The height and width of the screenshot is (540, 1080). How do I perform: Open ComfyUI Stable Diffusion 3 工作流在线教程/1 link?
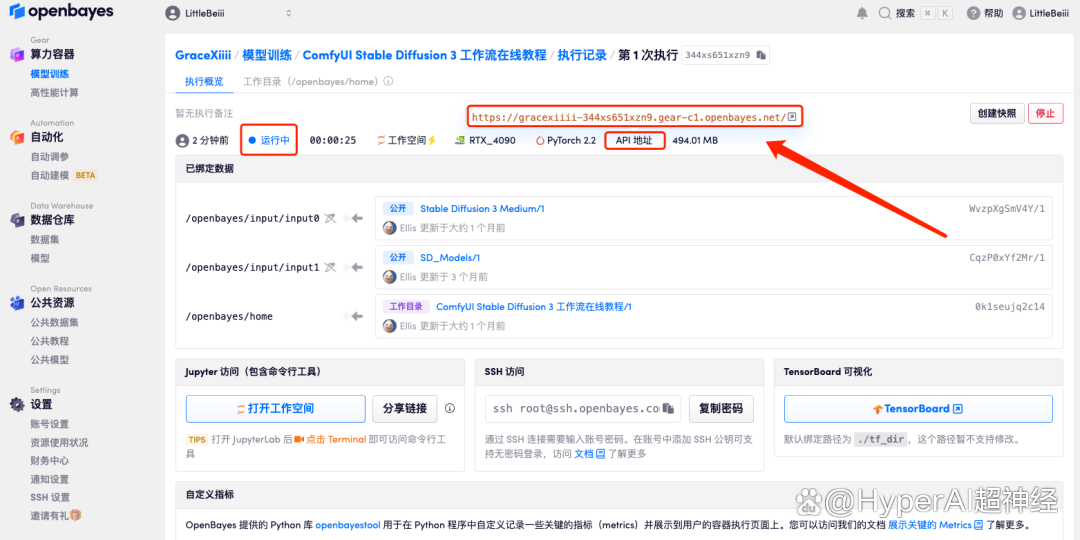pos(534,307)
